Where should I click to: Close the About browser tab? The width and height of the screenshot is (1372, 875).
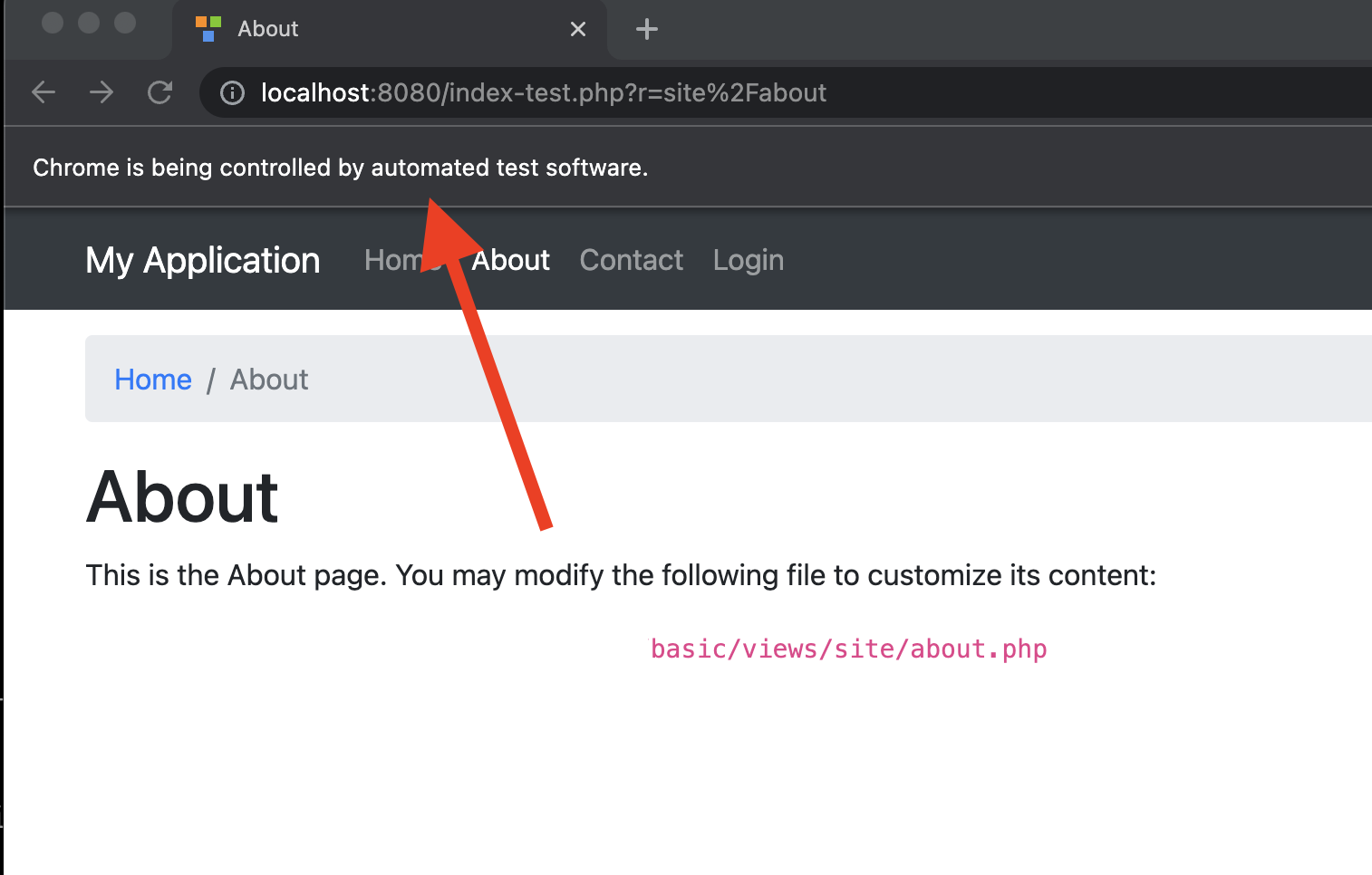click(x=577, y=30)
